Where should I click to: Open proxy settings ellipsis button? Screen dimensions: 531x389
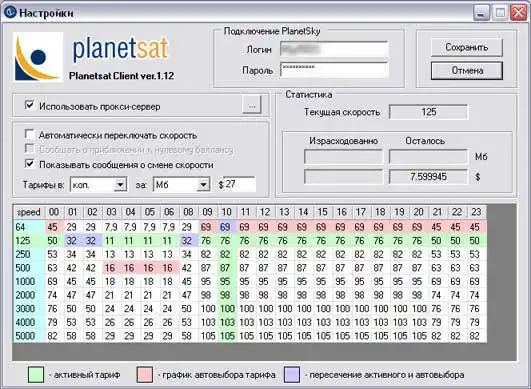coord(252,105)
